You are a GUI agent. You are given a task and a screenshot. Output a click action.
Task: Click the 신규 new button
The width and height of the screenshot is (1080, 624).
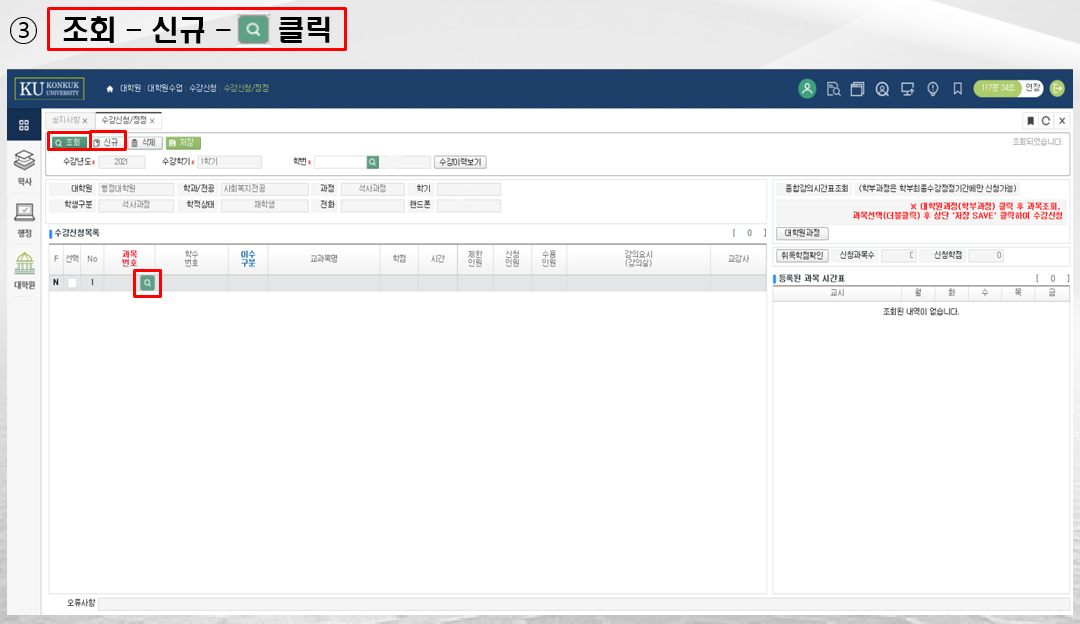click(107, 143)
